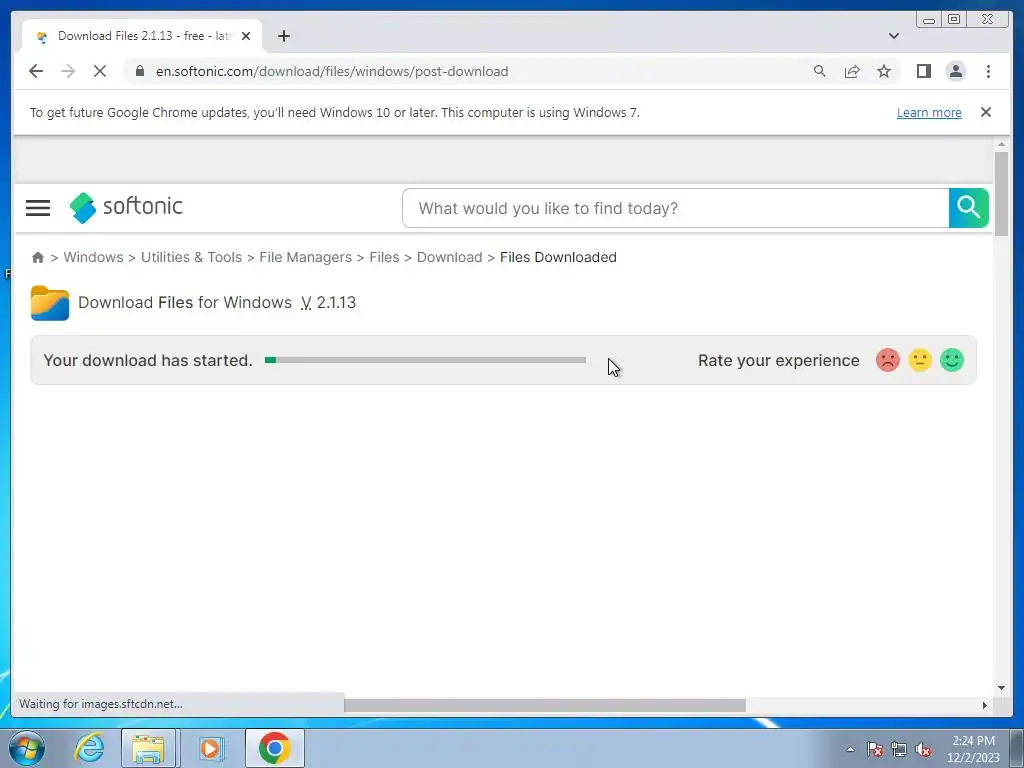Open the Chrome profile avatar
This screenshot has width=1024, height=768.
[x=955, y=71]
